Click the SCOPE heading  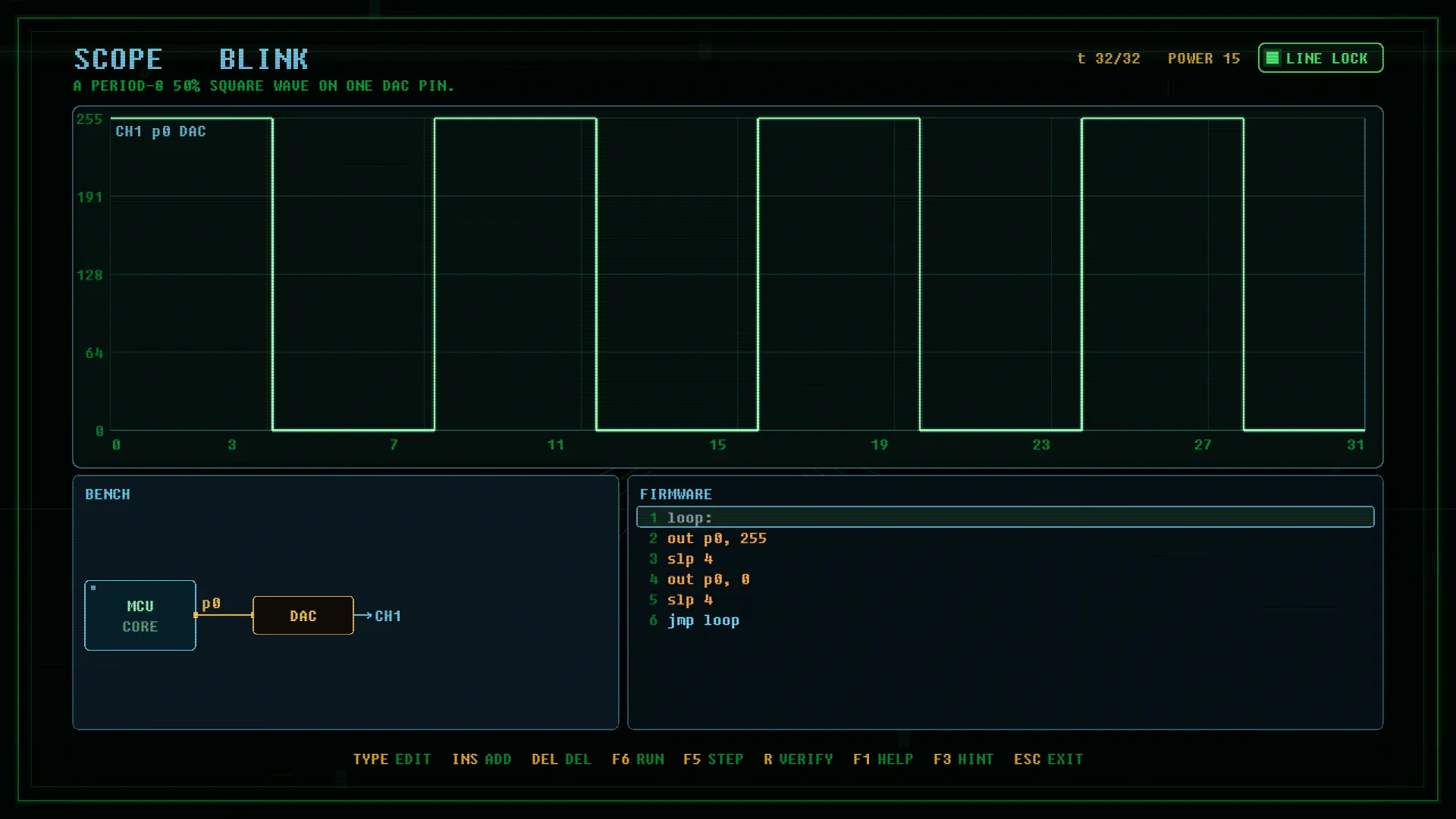(x=118, y=59)
